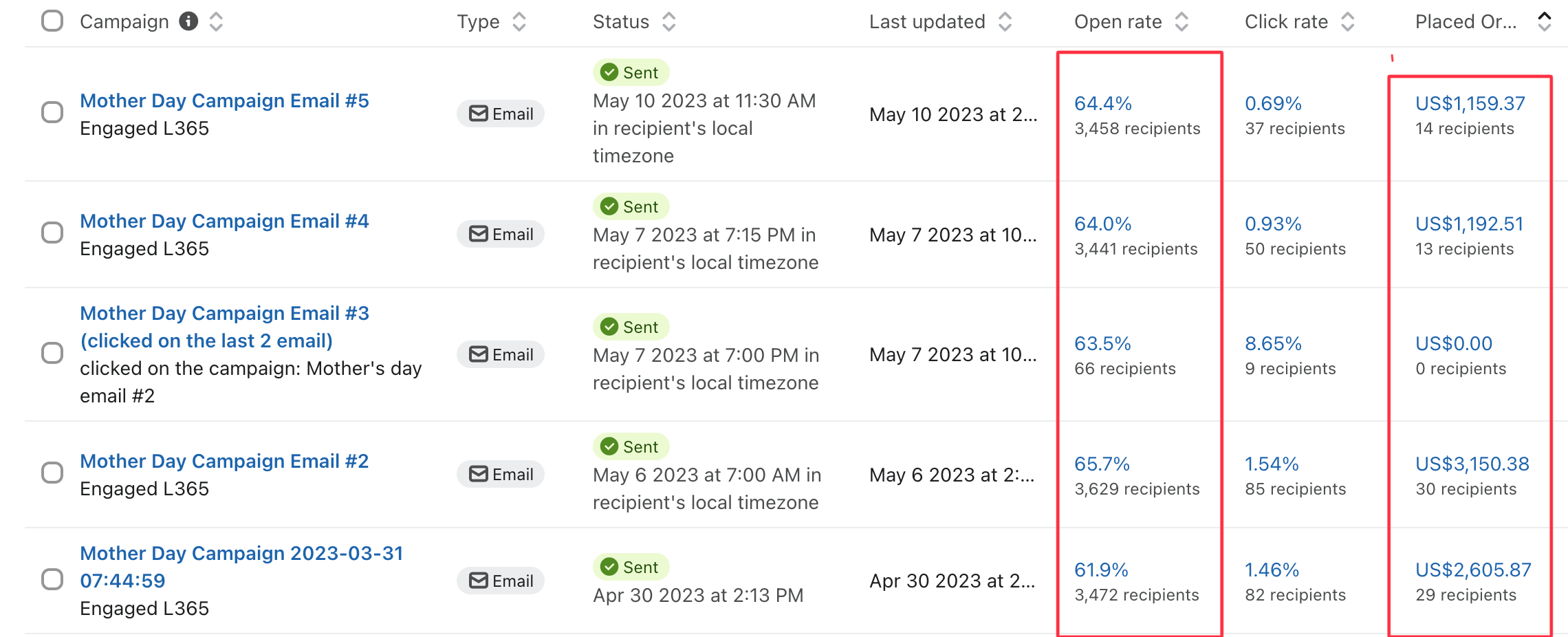
Task: Click the Type column header
Action: (479, 21)
